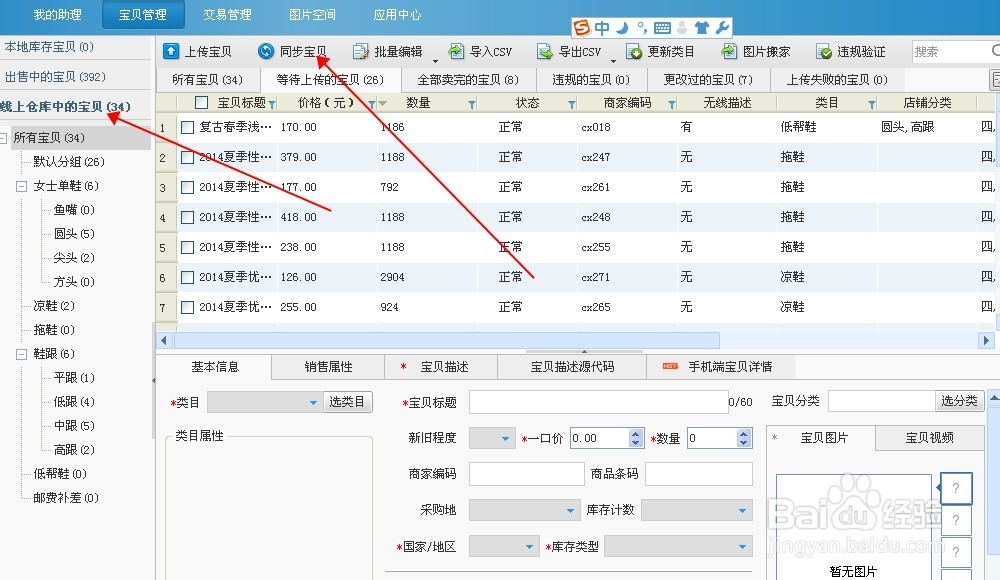Select 全部卖完的宝贝 (8) tab
Viewport: 1000px width, 580px height.
[467, 80]
